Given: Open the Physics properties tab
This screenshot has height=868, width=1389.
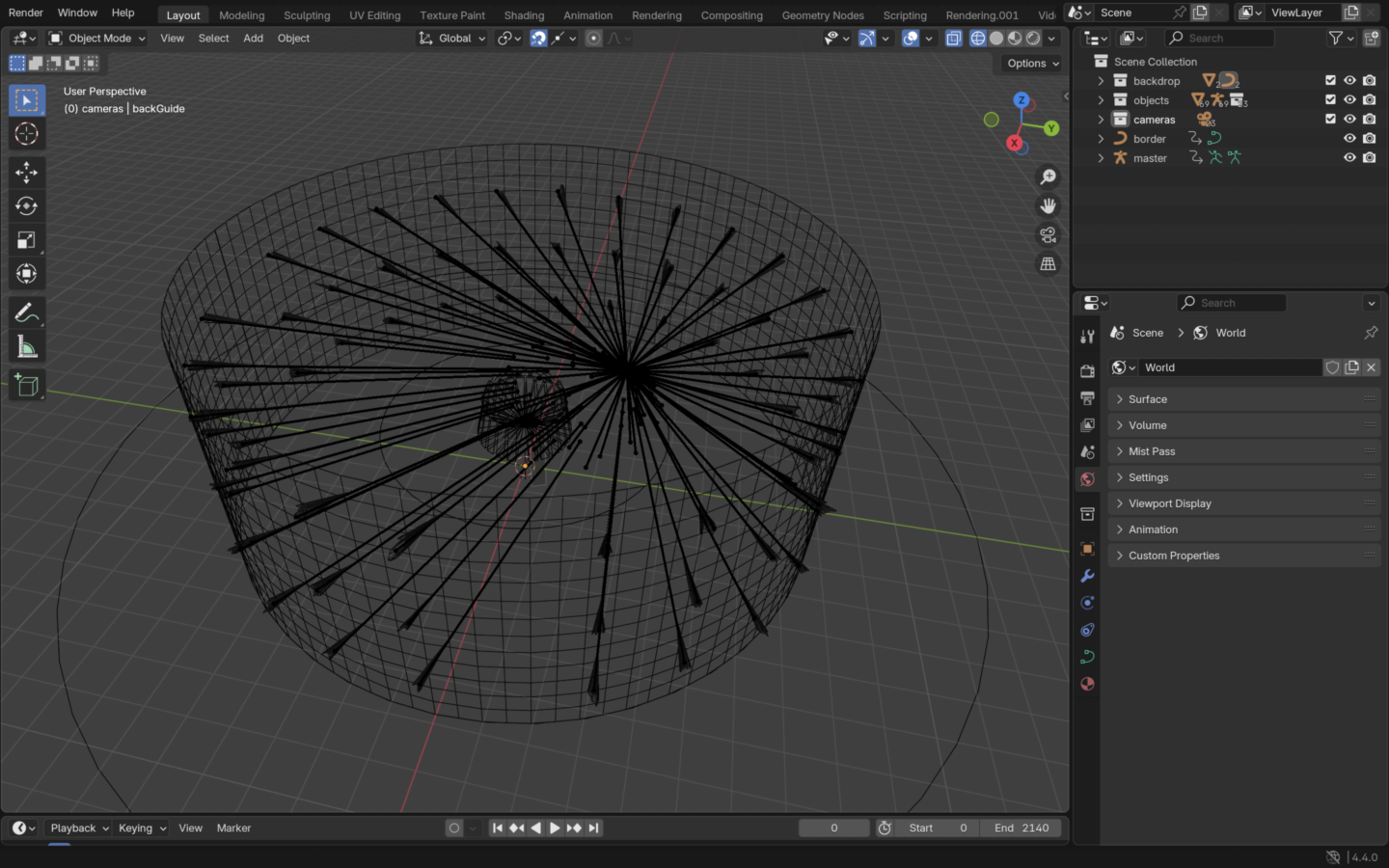Looking at the screenshot, I should click(1087, 603).
